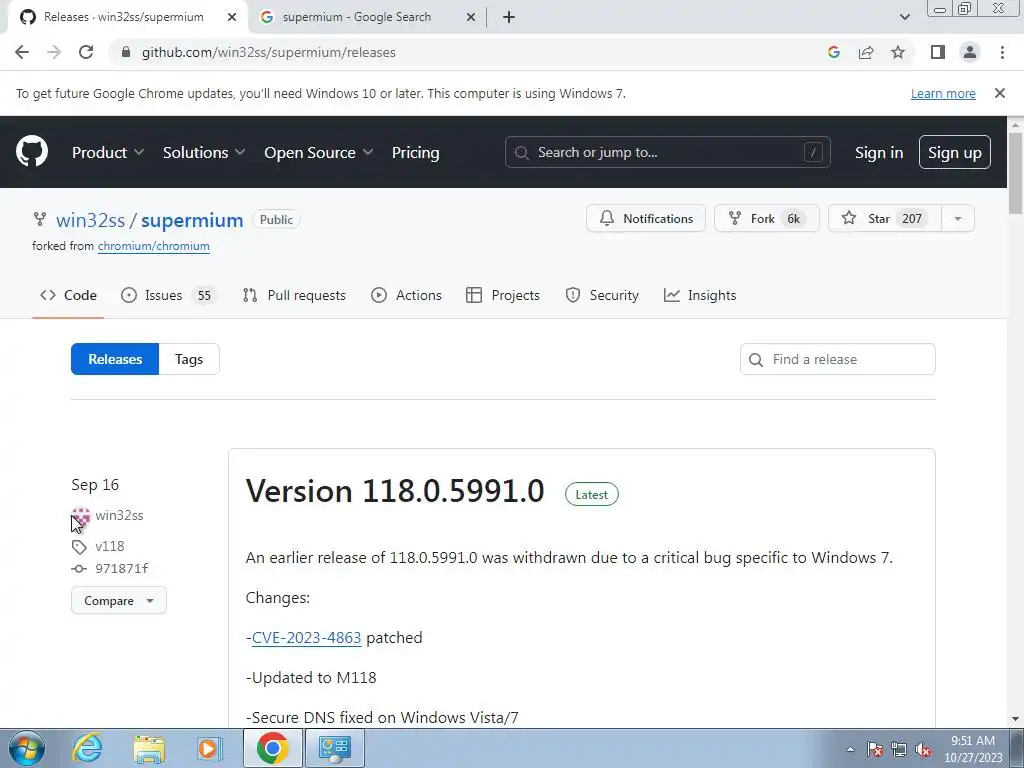Open the 971871f commit link
Screen dimensions: 1024x768
[121, 569]
